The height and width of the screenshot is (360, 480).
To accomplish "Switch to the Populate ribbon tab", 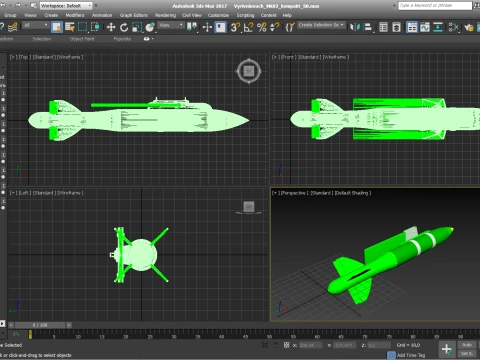I will (122, 39).
